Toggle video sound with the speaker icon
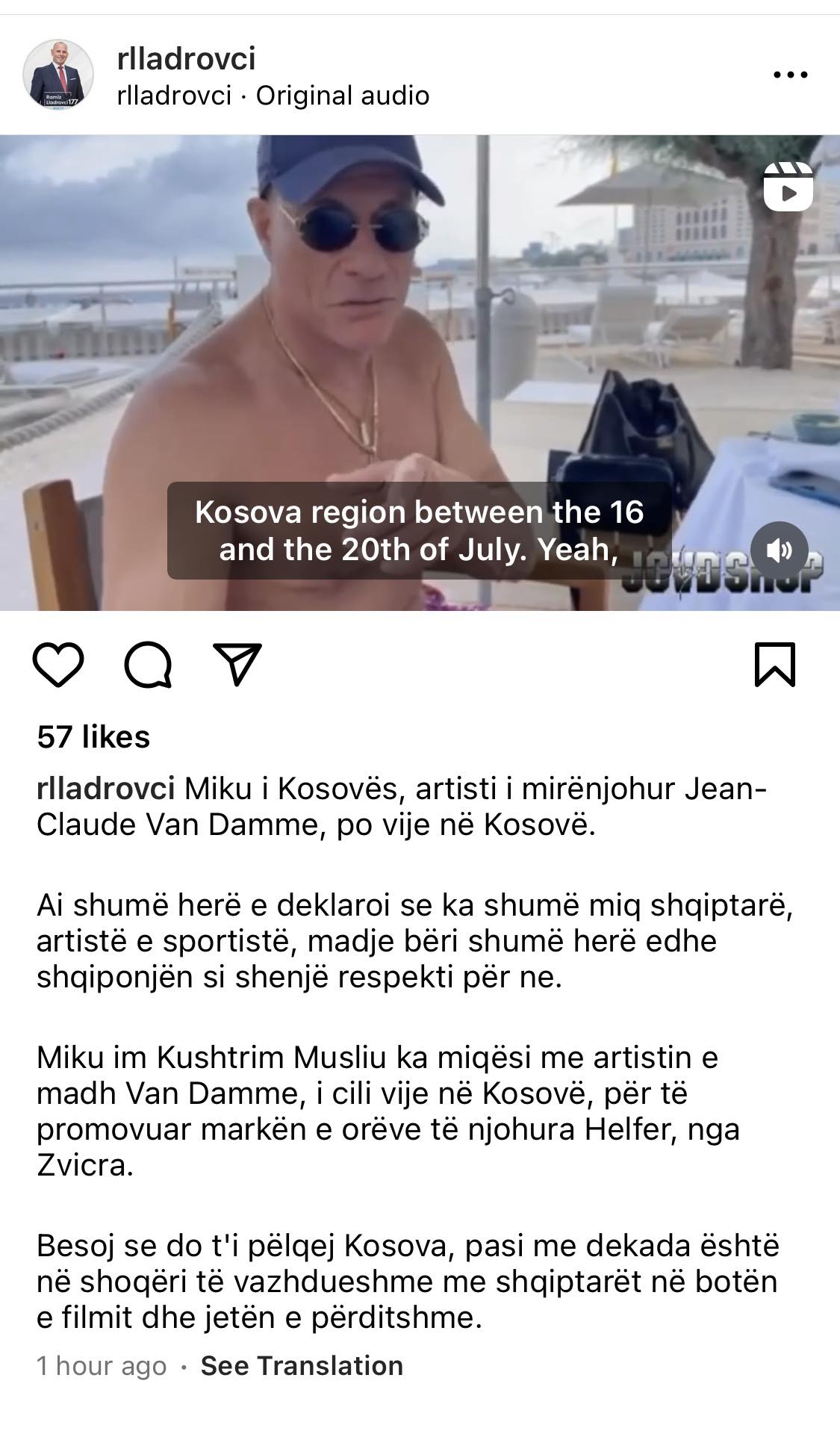 click(x=780, y=550)
